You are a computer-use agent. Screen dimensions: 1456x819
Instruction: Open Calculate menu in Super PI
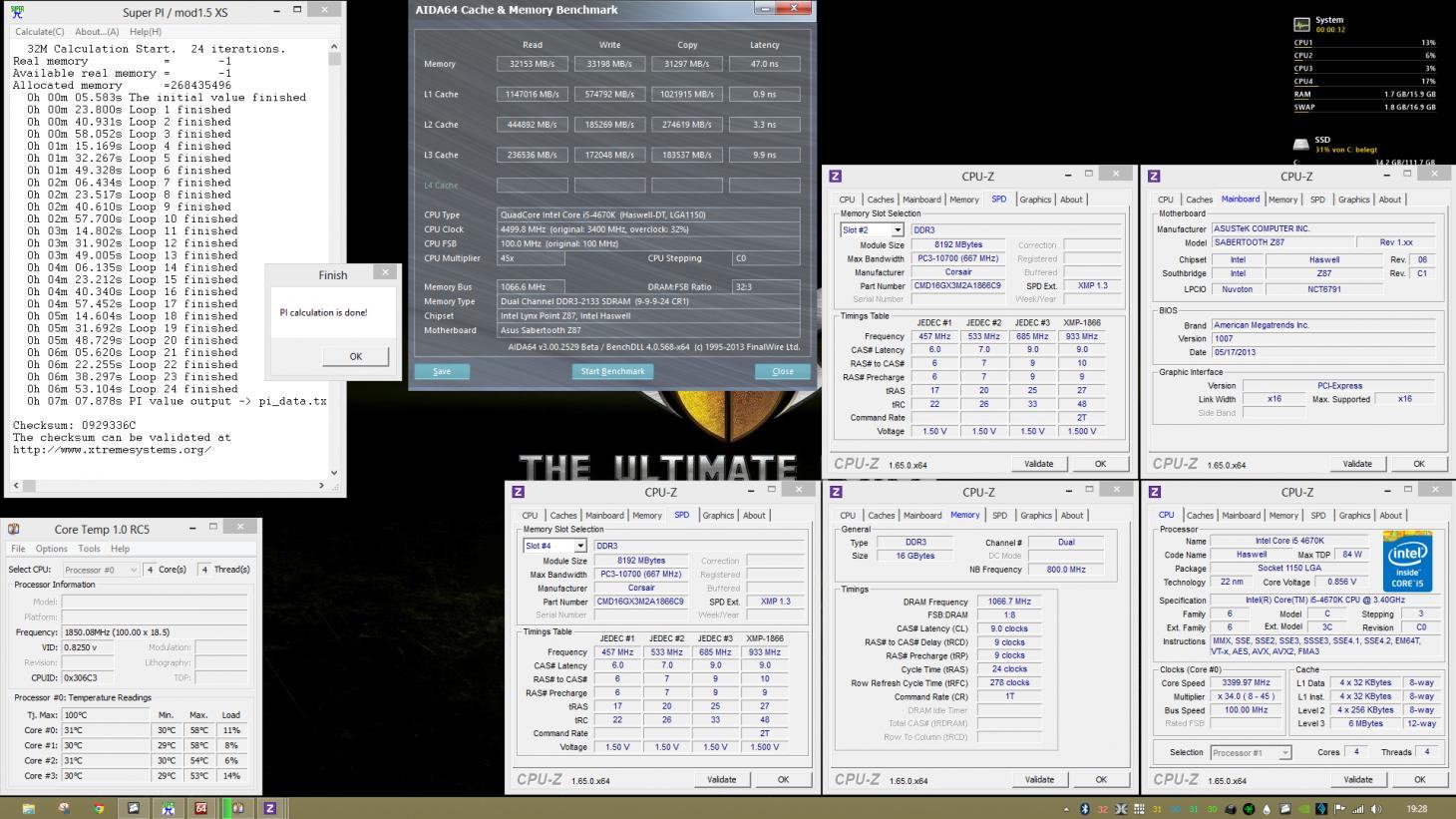click(x=39, y=32)
